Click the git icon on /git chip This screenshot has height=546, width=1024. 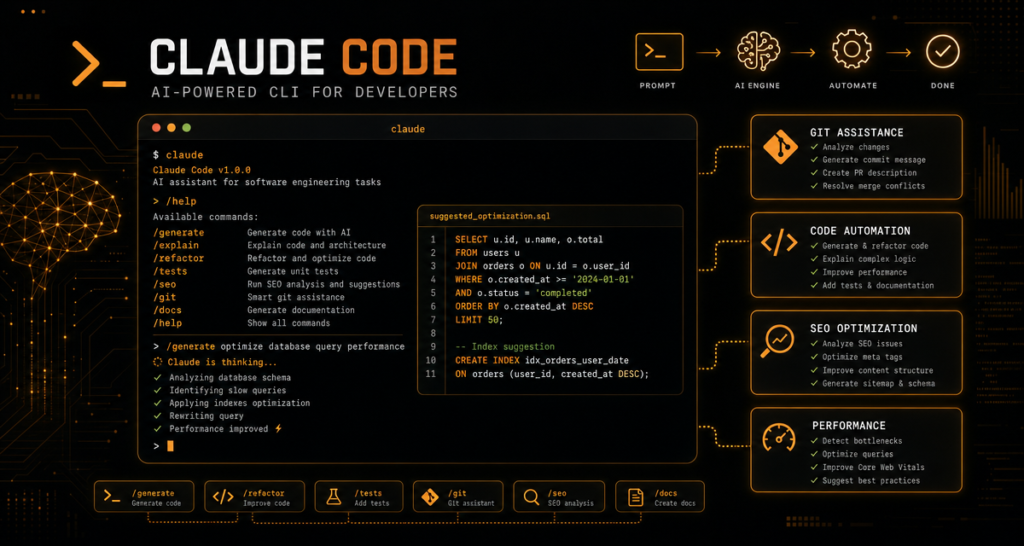[x=430, y=497]
